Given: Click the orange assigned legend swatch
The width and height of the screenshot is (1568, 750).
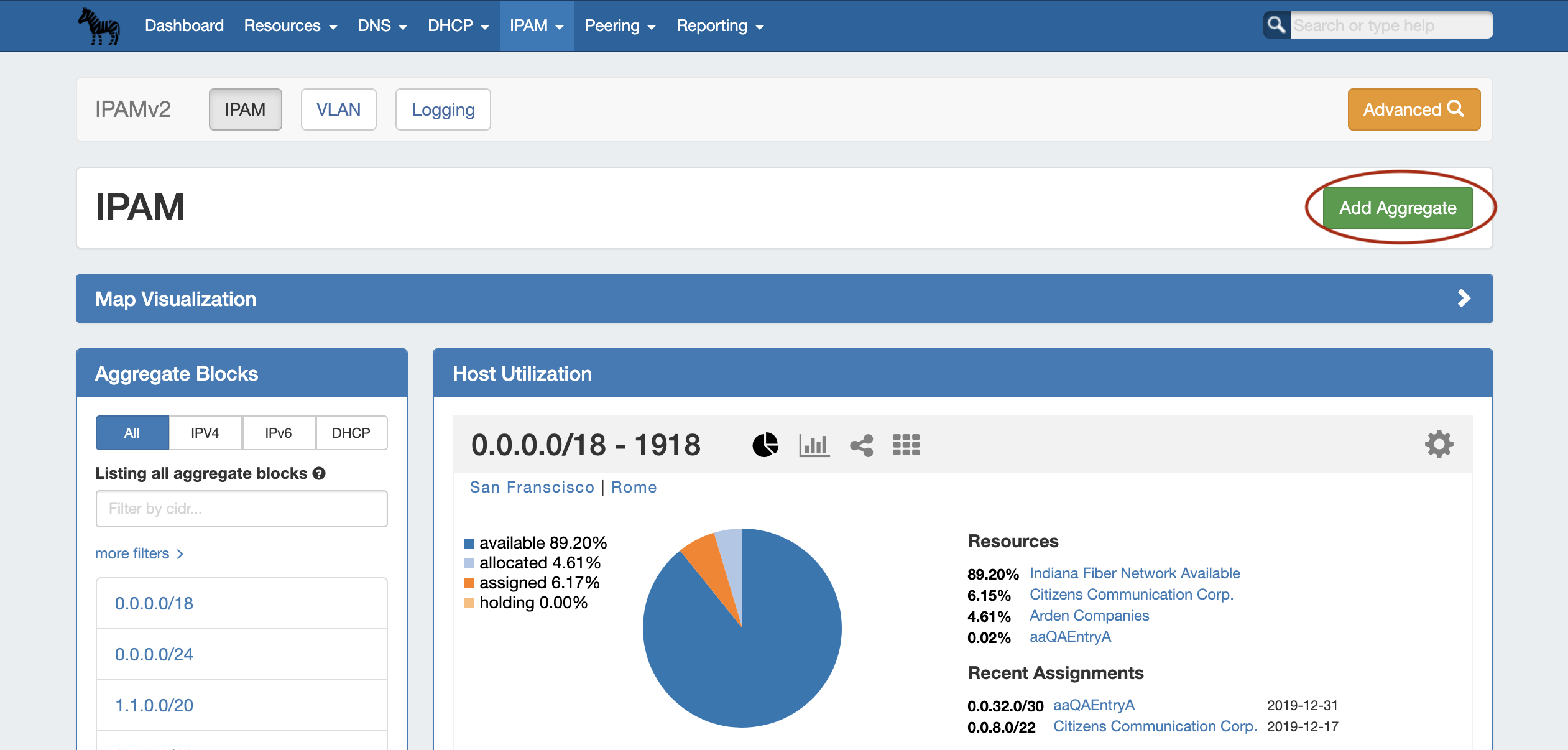Looking at the screenshot, I should click(469, 583).
